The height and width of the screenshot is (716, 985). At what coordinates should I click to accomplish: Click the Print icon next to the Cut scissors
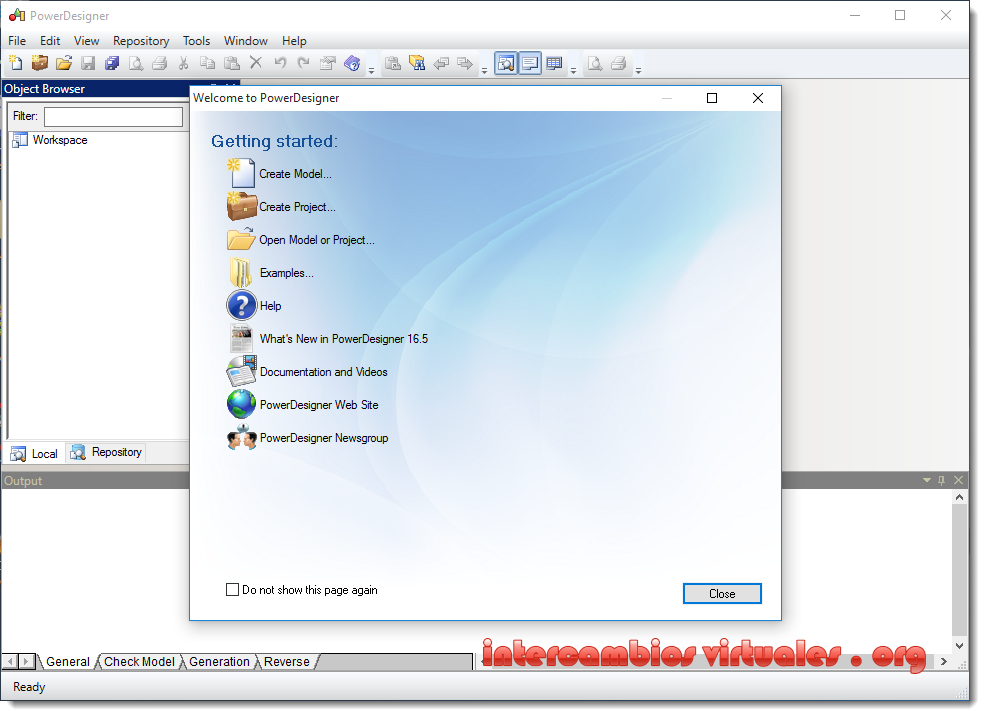point(160,63)
